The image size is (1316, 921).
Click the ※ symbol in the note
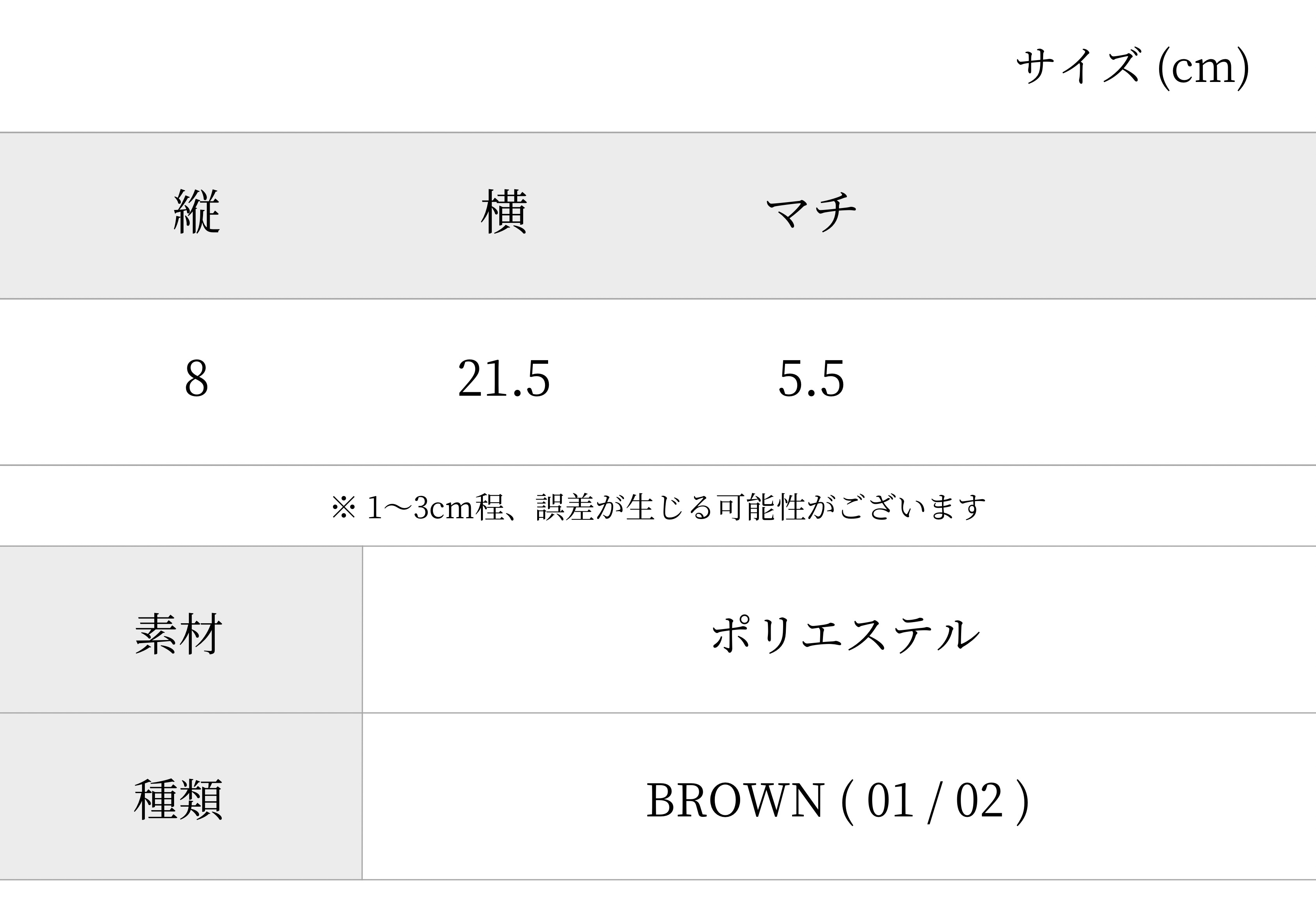tap(344, 508)
